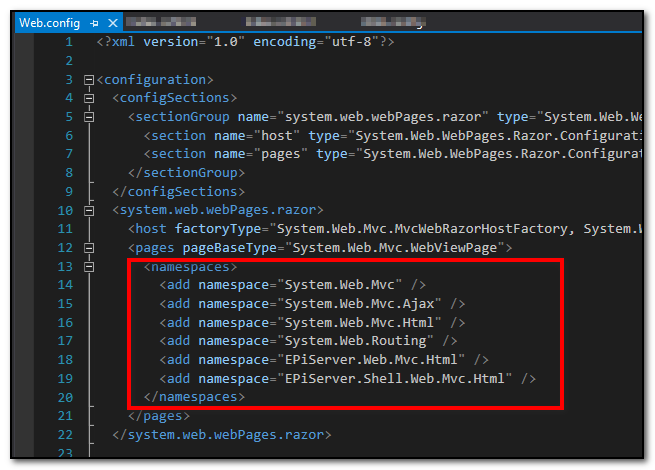This screenshot has height=470, width=655.
Task: Collapse the configSections node
Action: click(x=90, y=98)
